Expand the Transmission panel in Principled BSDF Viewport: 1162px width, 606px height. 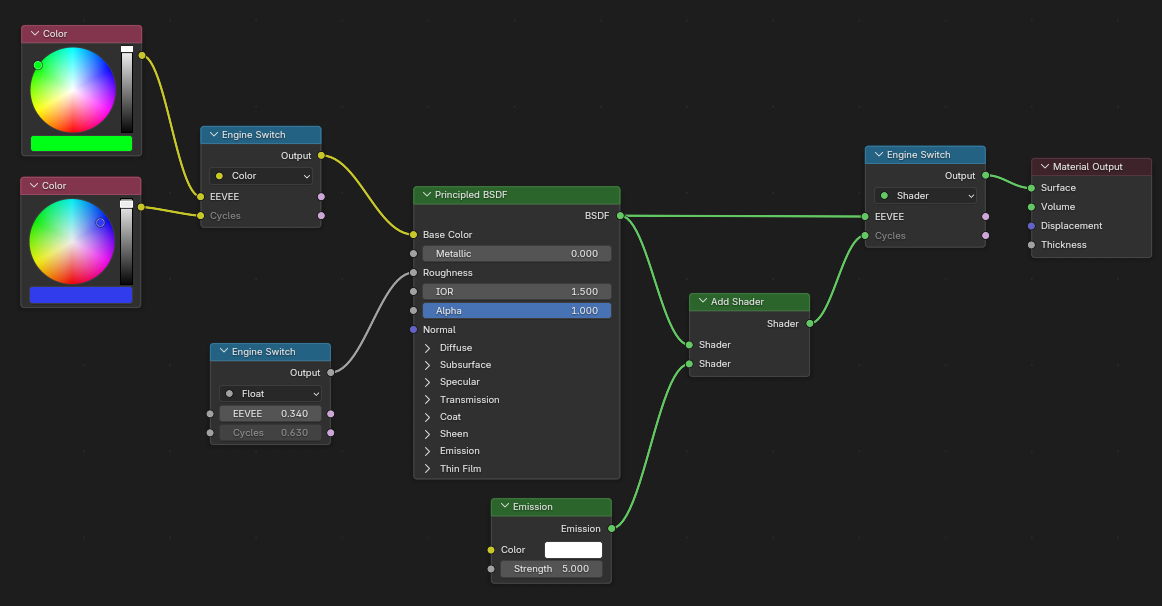[x=428, y=399]
